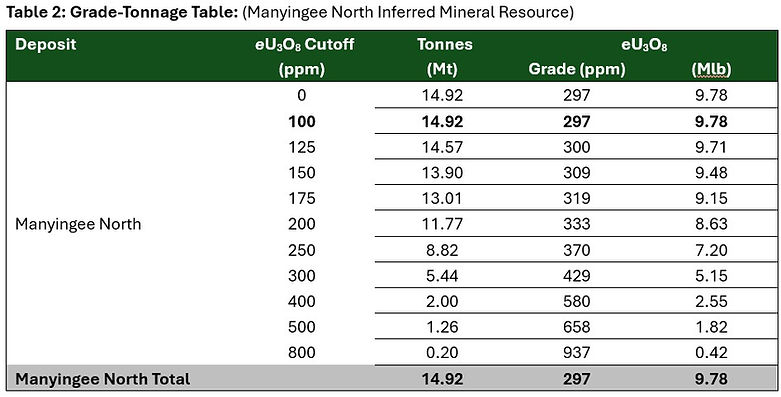Click Mlb '9.78' in the Total row
781x397 pixels.
(711, 380)
